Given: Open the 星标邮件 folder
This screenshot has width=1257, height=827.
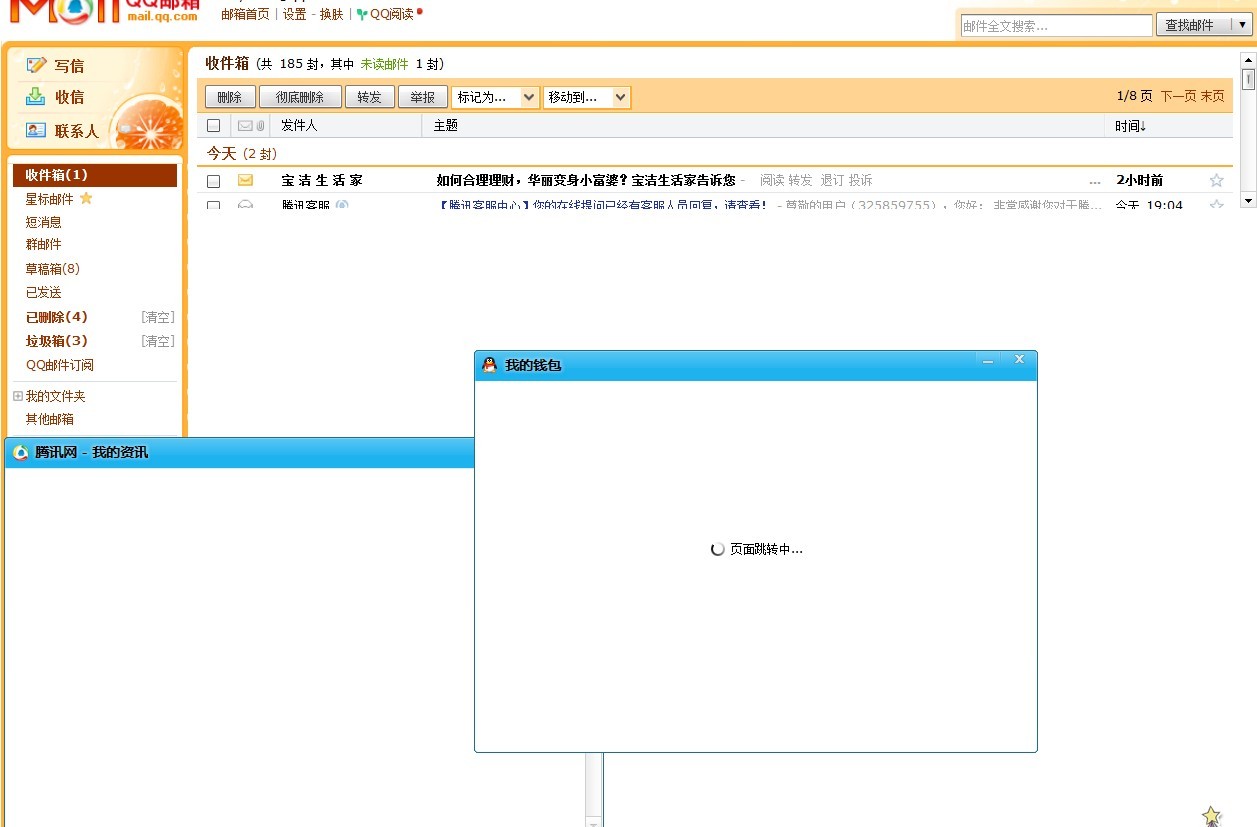Looking at the screenshot, I should [49, 199].
